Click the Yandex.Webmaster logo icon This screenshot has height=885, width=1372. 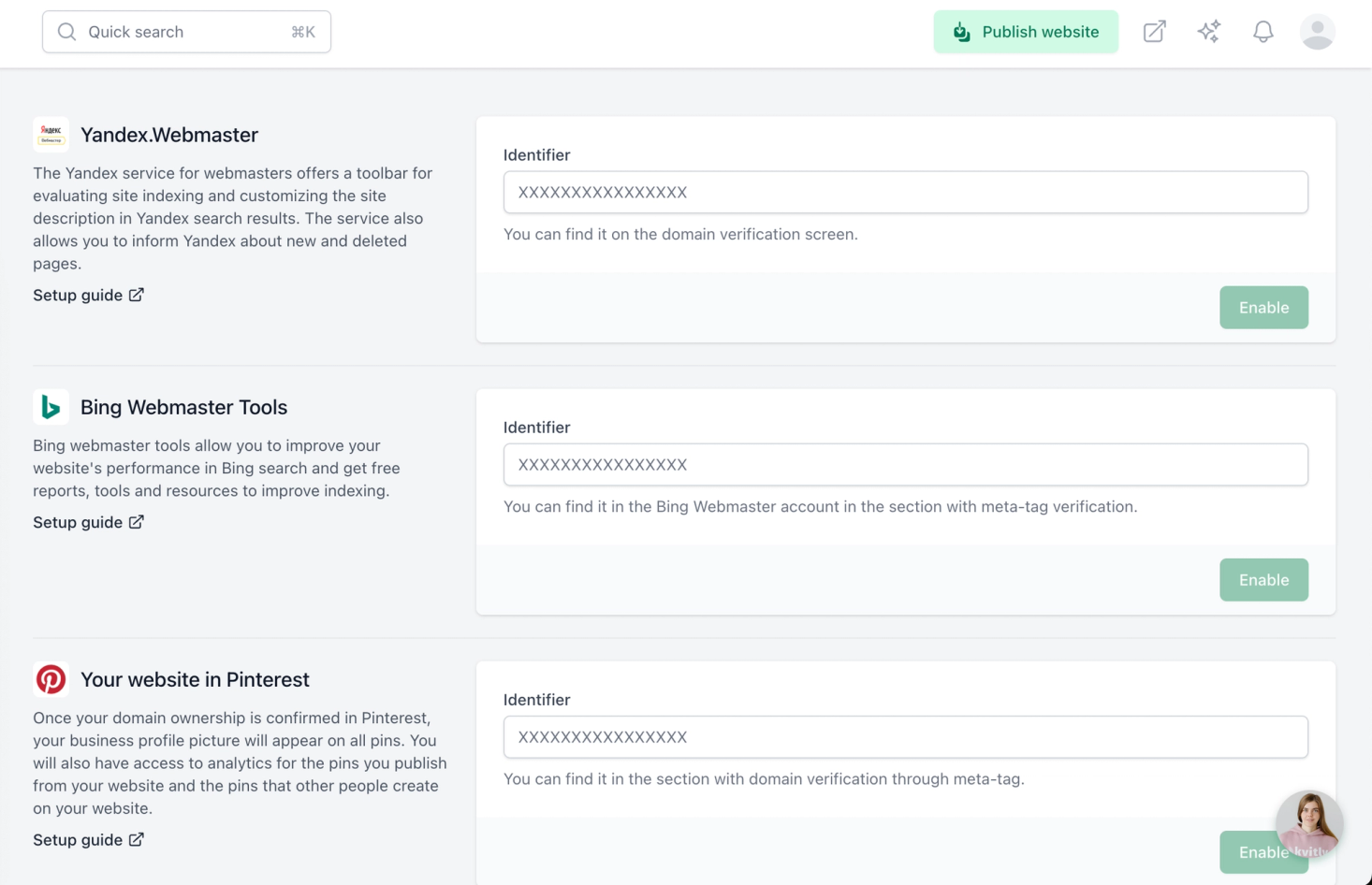click(51, 135)
